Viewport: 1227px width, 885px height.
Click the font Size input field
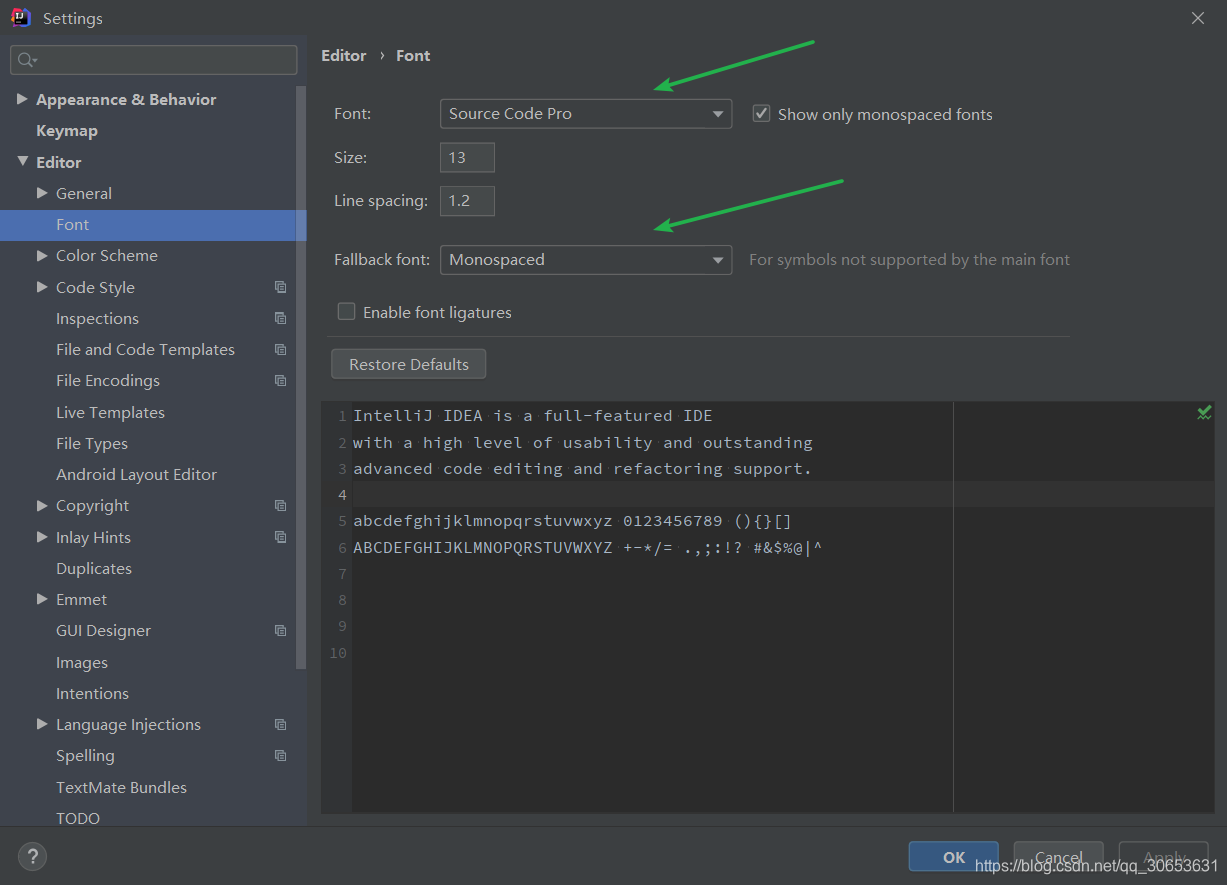pos(467,157)
